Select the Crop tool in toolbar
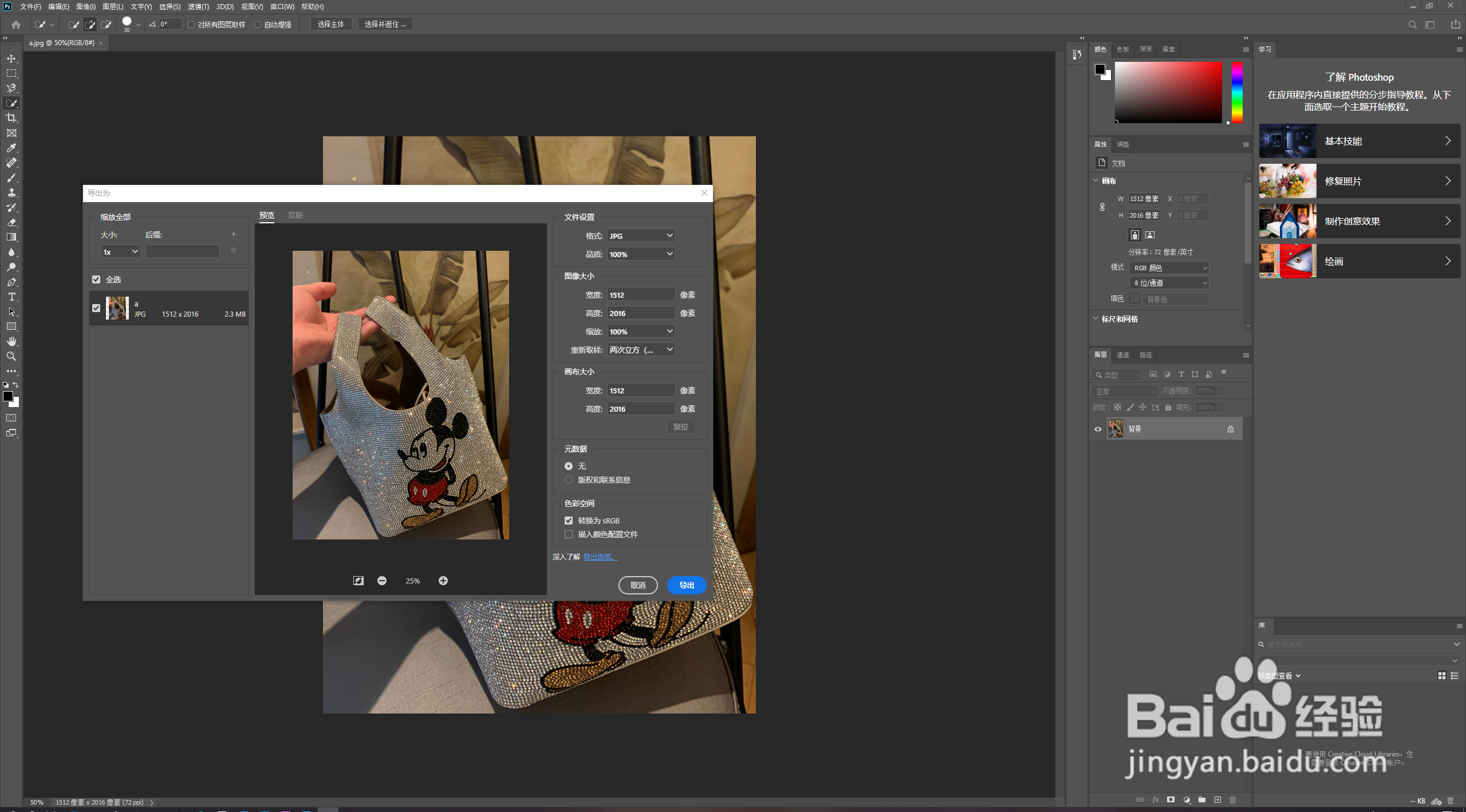1466x812 pixels. [x=11, y=118]
